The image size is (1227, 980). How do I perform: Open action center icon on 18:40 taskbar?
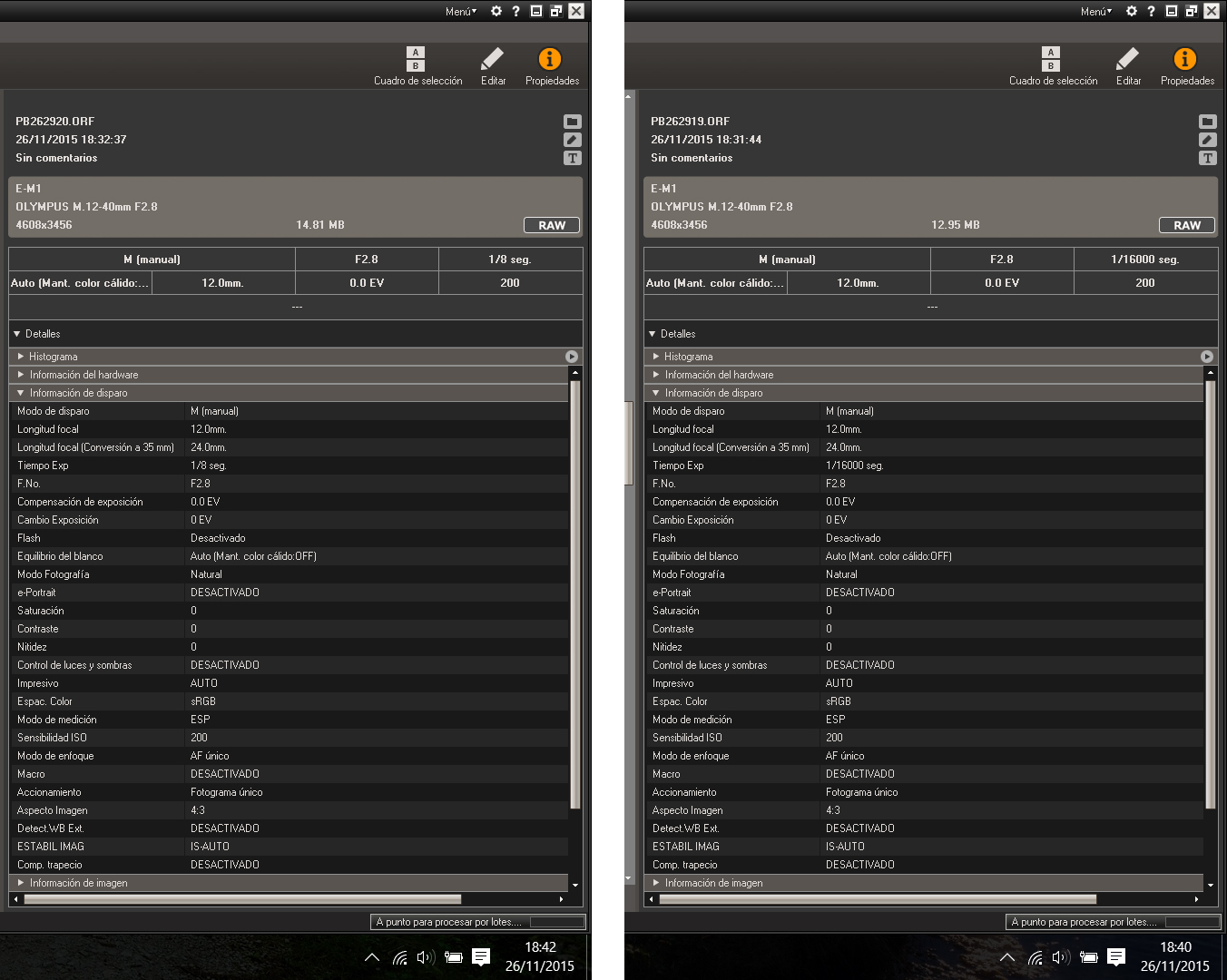[1116, 957]
